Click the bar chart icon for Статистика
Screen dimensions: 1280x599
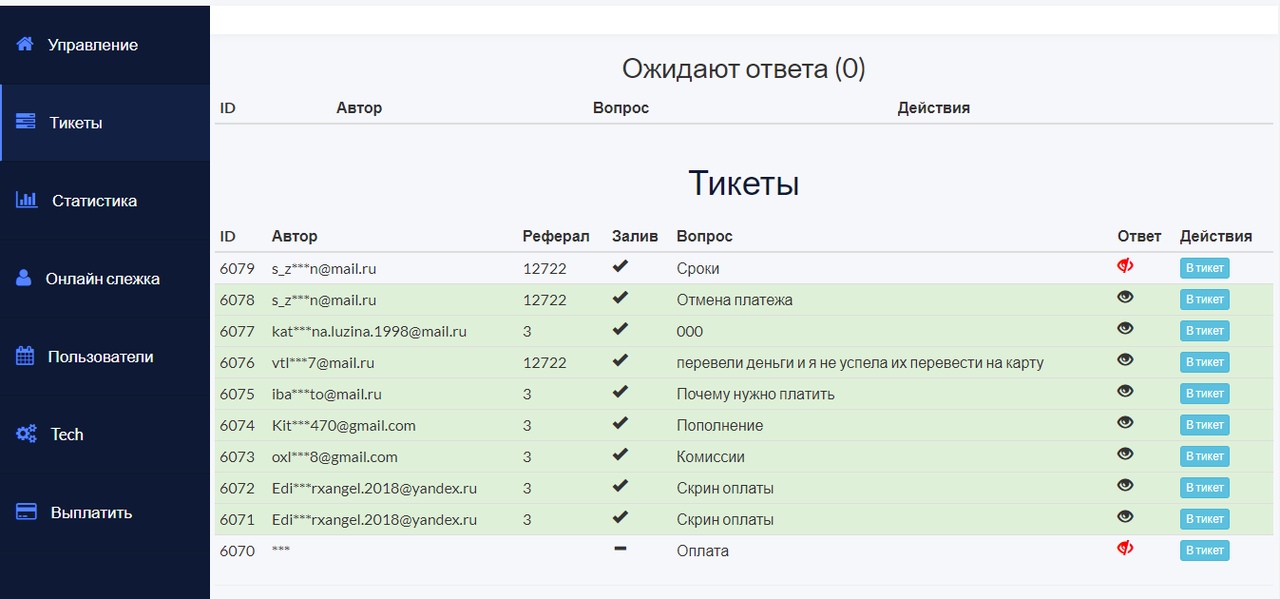tap(27, 200)
